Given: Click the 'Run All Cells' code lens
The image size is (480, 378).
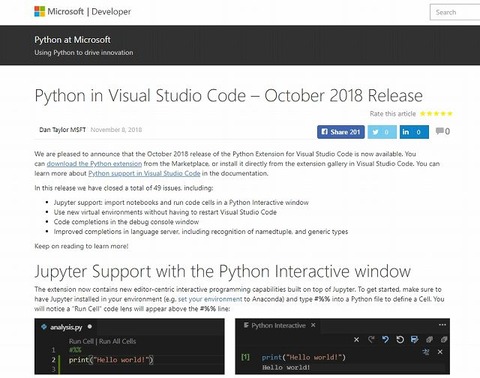Looking at the screenshot, I should point(117,341).
